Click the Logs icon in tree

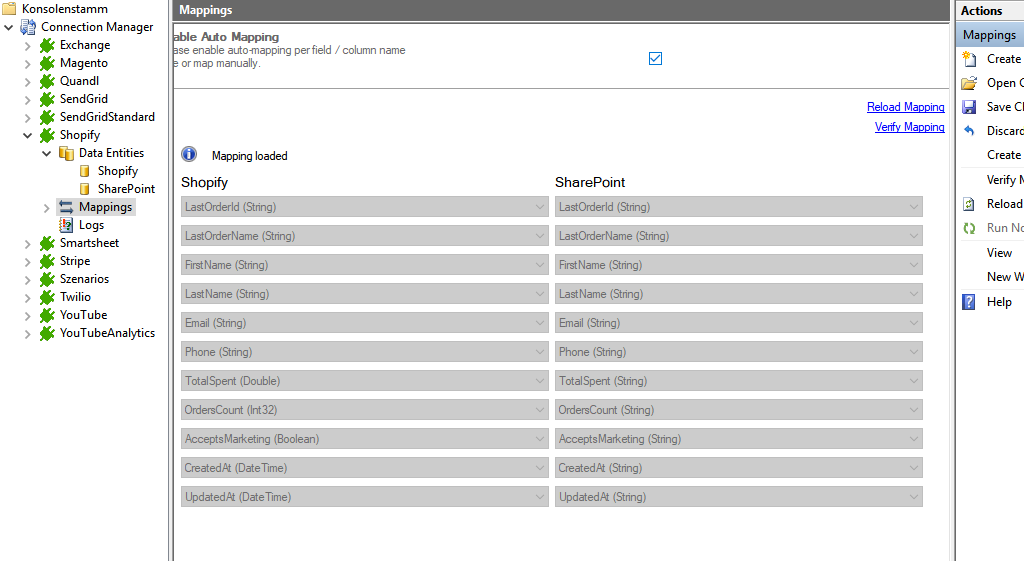tap(66, 225)
